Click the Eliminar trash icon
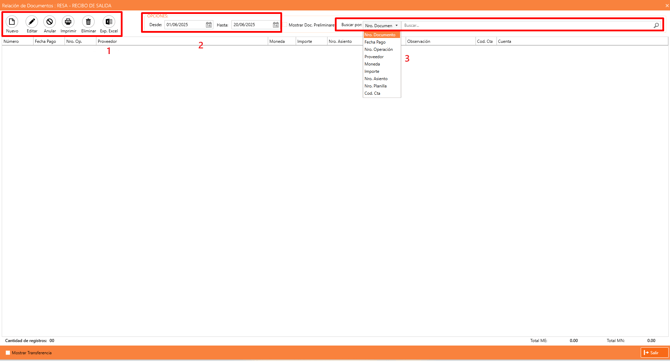 pos(88,22)
